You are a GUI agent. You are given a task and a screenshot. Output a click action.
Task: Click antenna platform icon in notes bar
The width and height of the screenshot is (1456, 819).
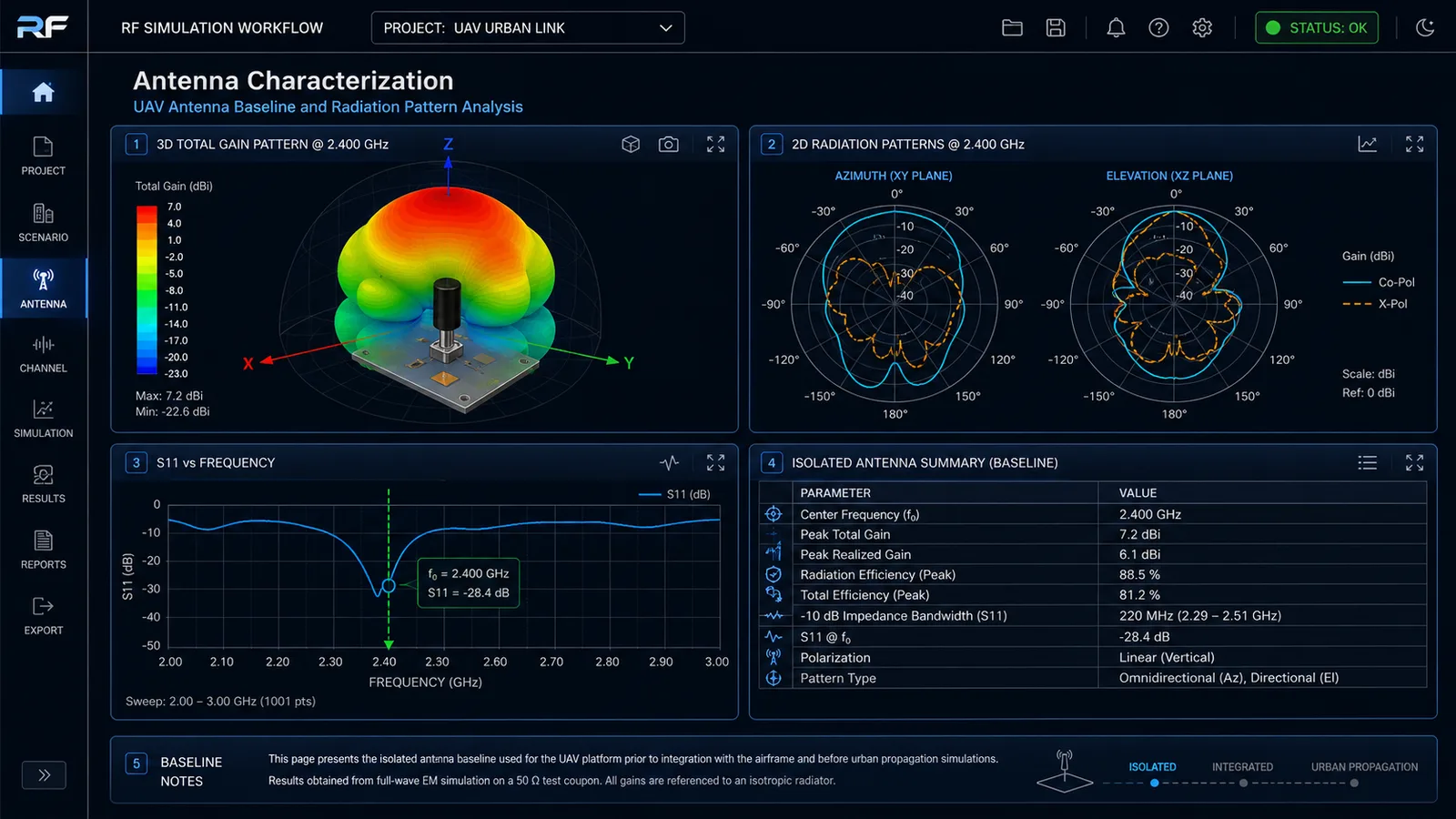pos(1065,771)
